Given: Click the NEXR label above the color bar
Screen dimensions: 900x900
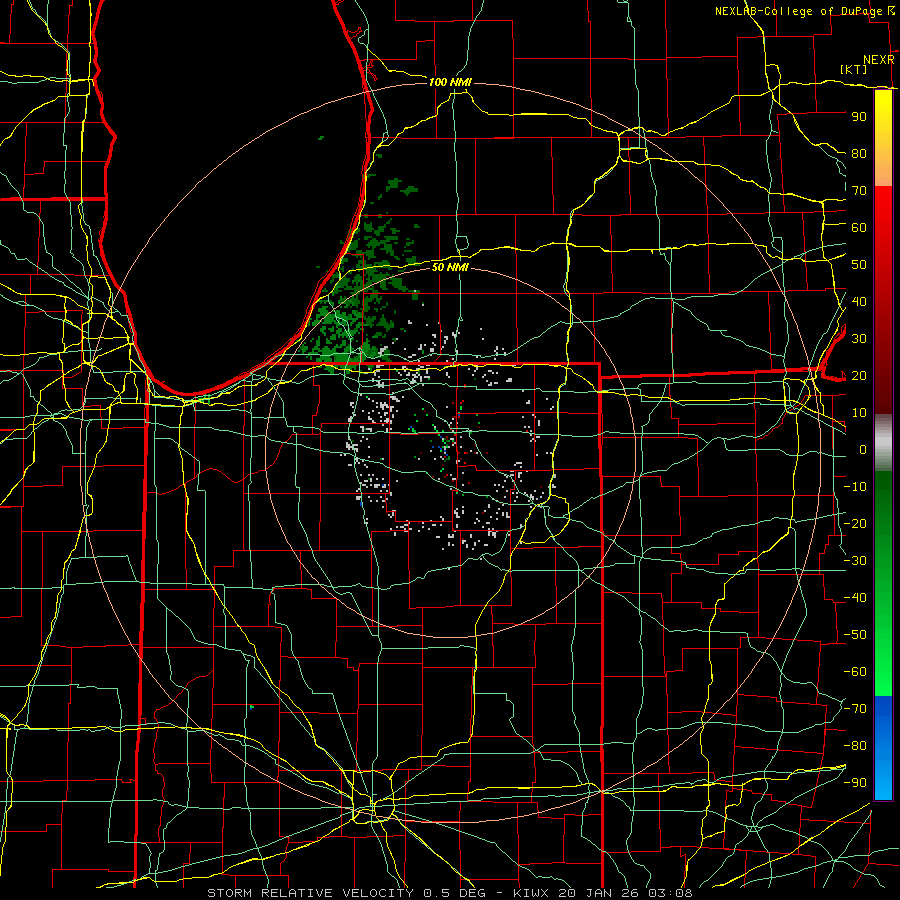Looking at the screenshot, I should tap(879, 60).
